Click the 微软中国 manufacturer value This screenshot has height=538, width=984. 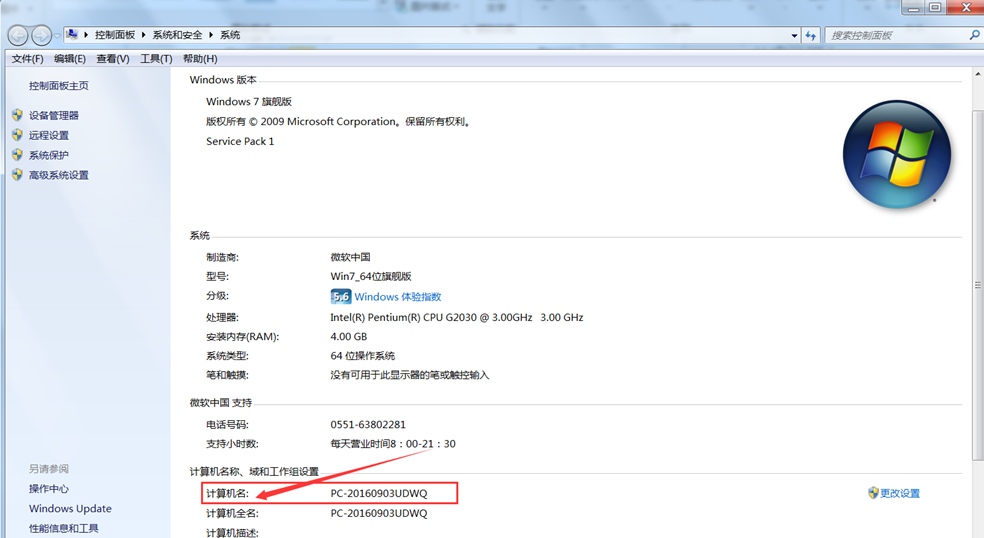(350, 257)
